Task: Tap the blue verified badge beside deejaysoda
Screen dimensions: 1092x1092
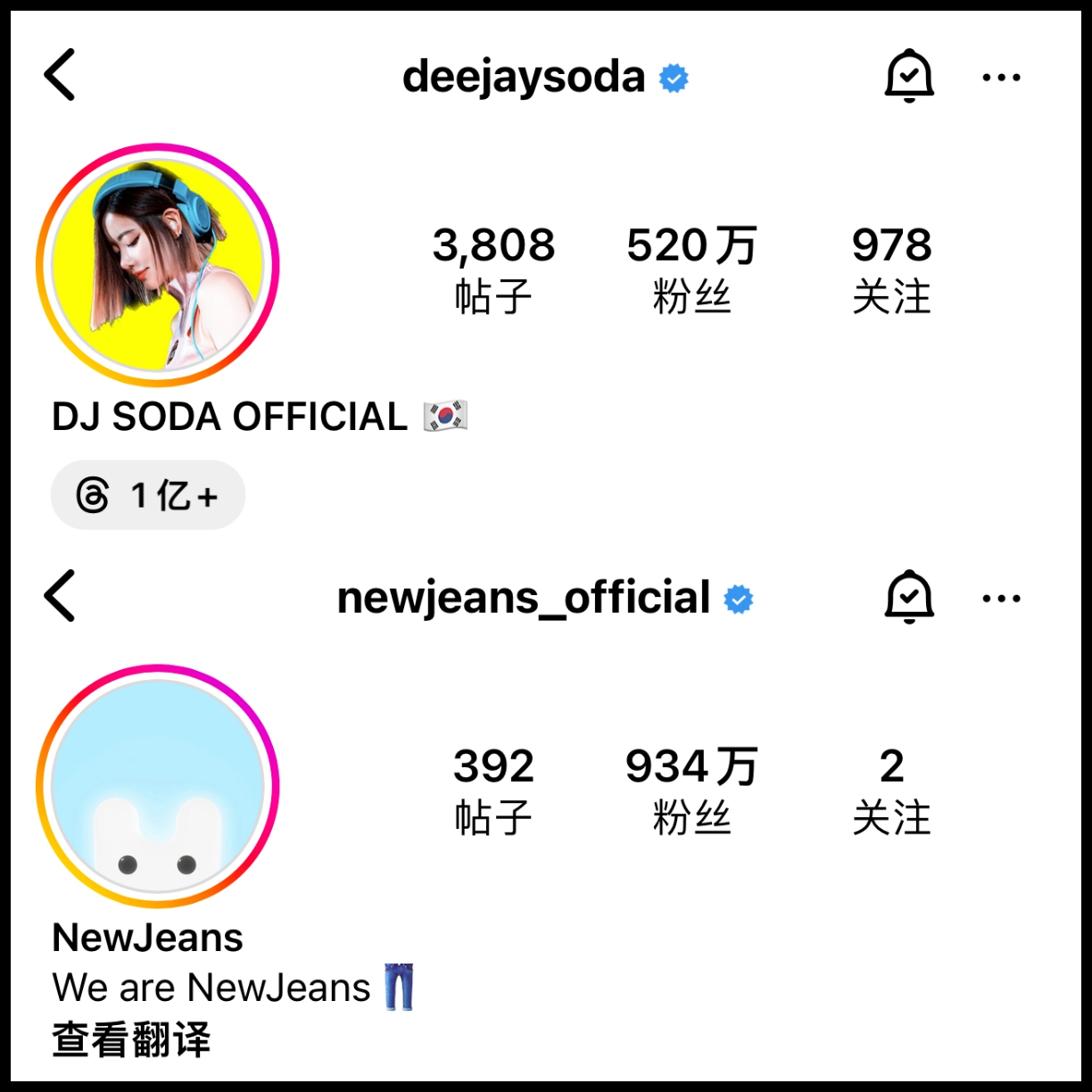Action: [x=674, y=79]
